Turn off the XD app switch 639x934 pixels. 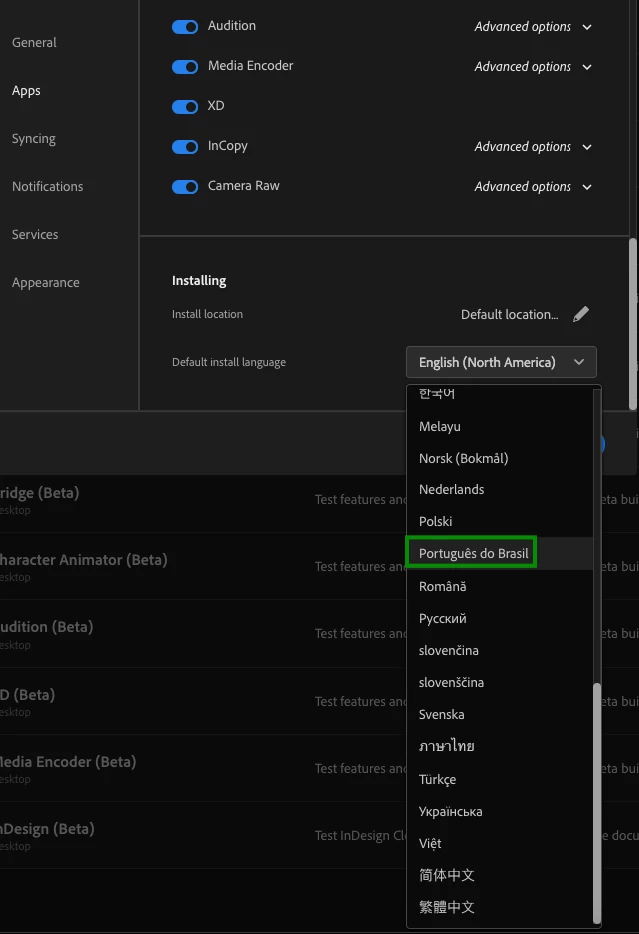point(185,107)
